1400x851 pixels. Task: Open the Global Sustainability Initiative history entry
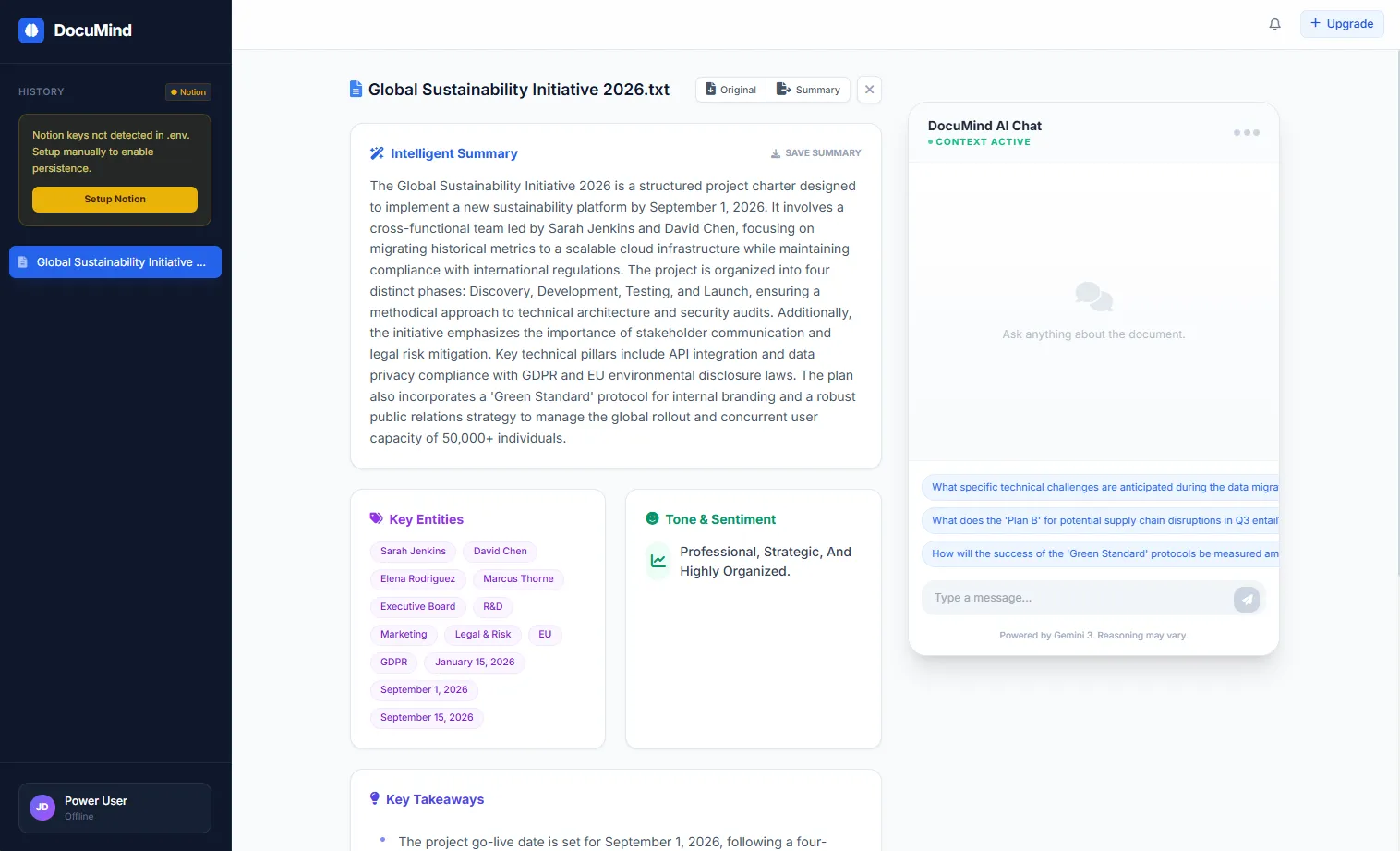[x=115, y=261]
